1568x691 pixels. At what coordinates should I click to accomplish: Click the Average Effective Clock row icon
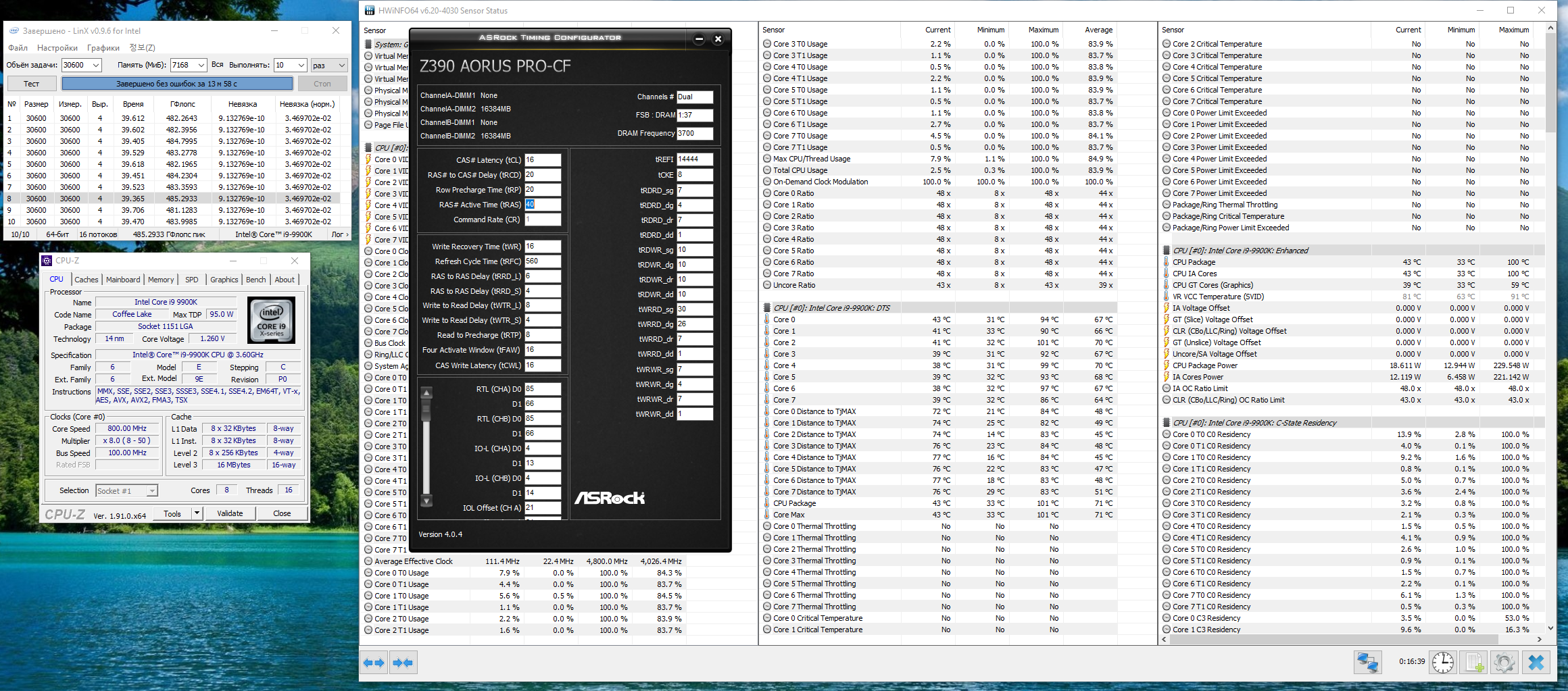[368, 561]
